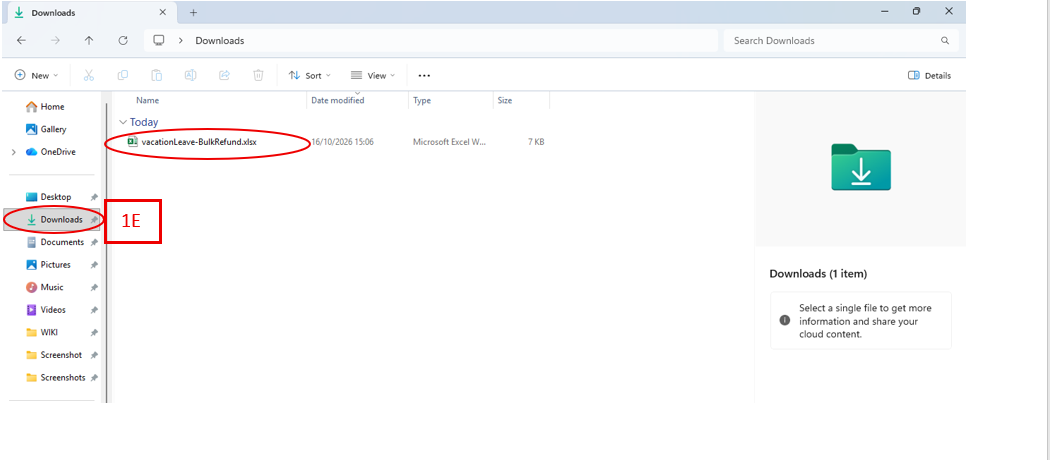
Task: Click the pin icon next to Screenshots
Action: click(x=94, y=378)
